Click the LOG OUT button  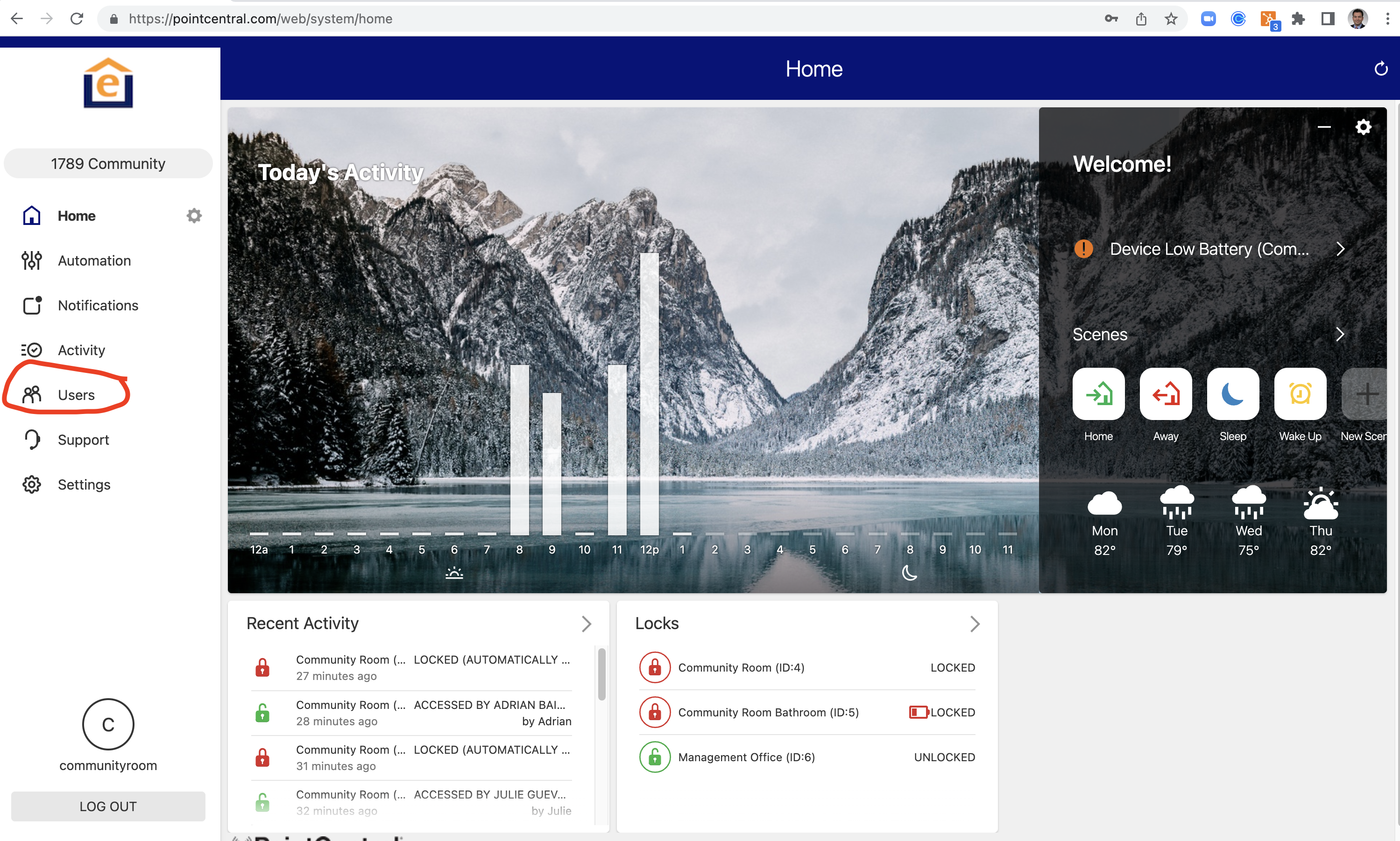click(108, 806)
